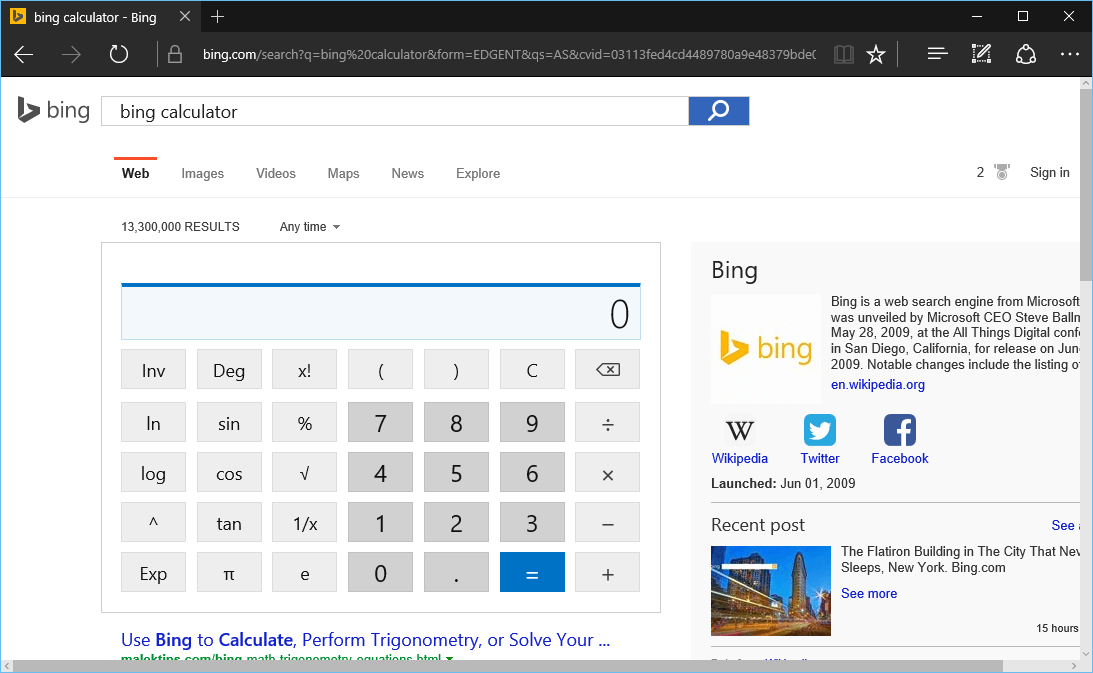
Task: Click the tan function key
Action: (229, 523)
